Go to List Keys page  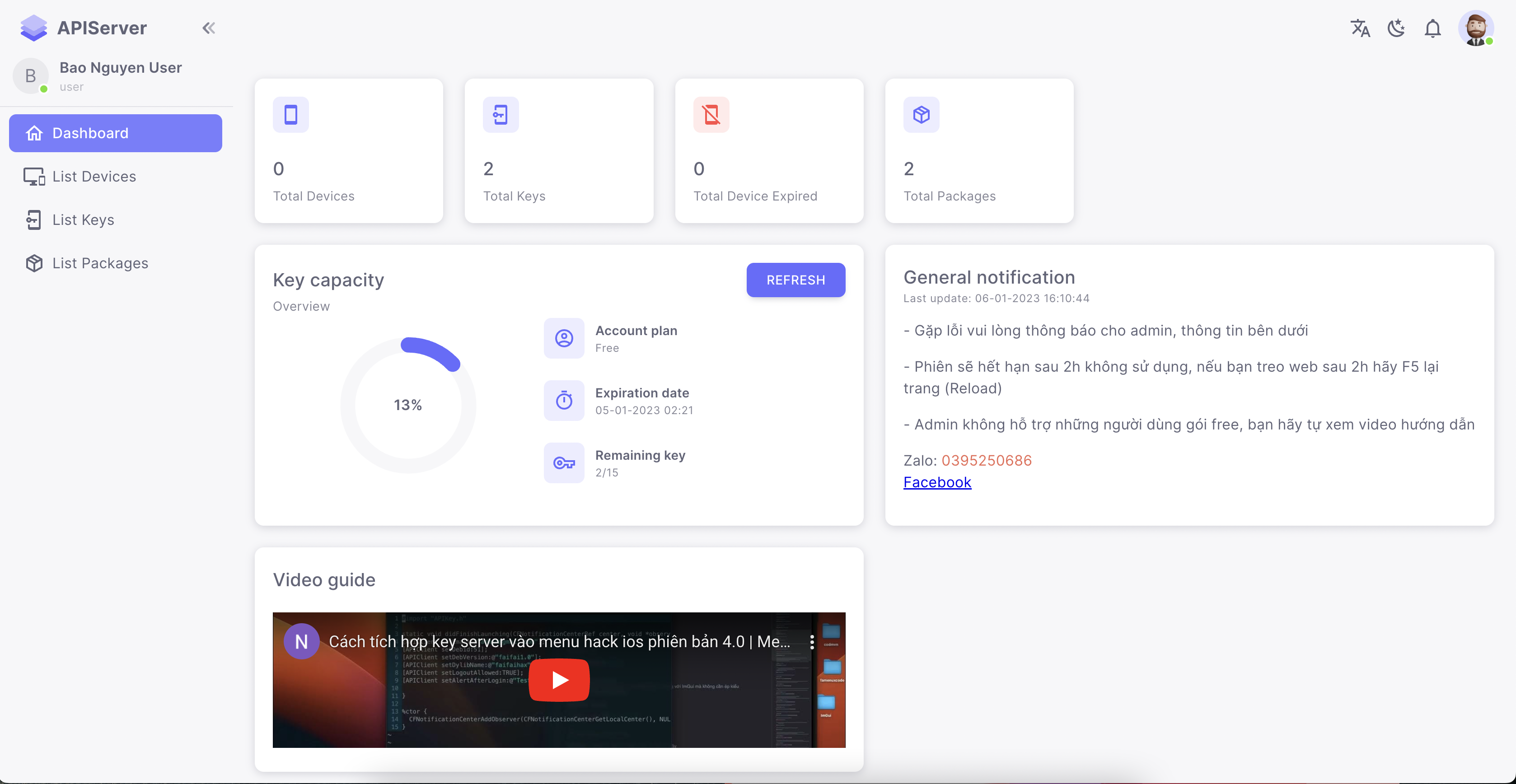point(83,220)
